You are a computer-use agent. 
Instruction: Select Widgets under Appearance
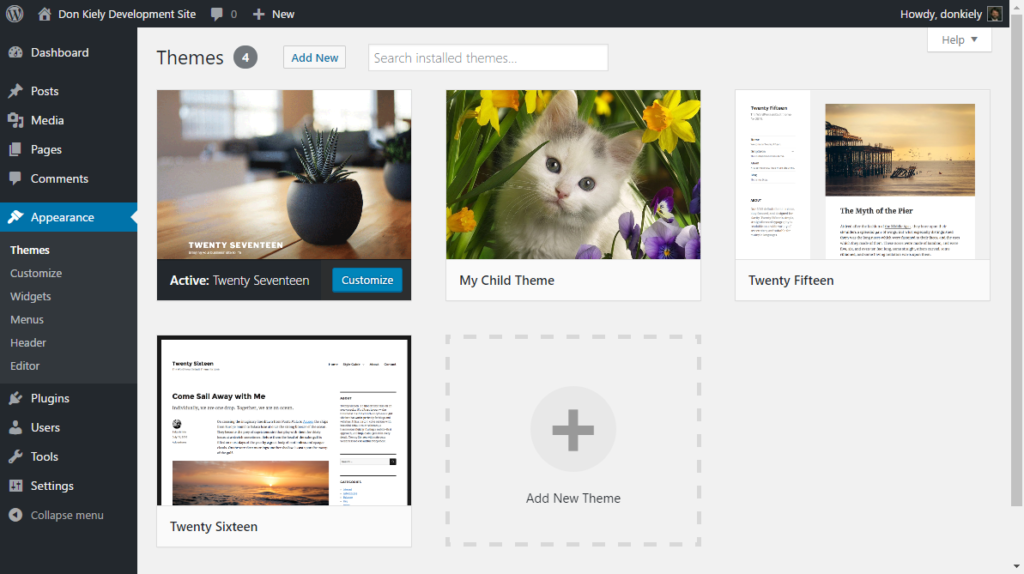pos(31,296)
